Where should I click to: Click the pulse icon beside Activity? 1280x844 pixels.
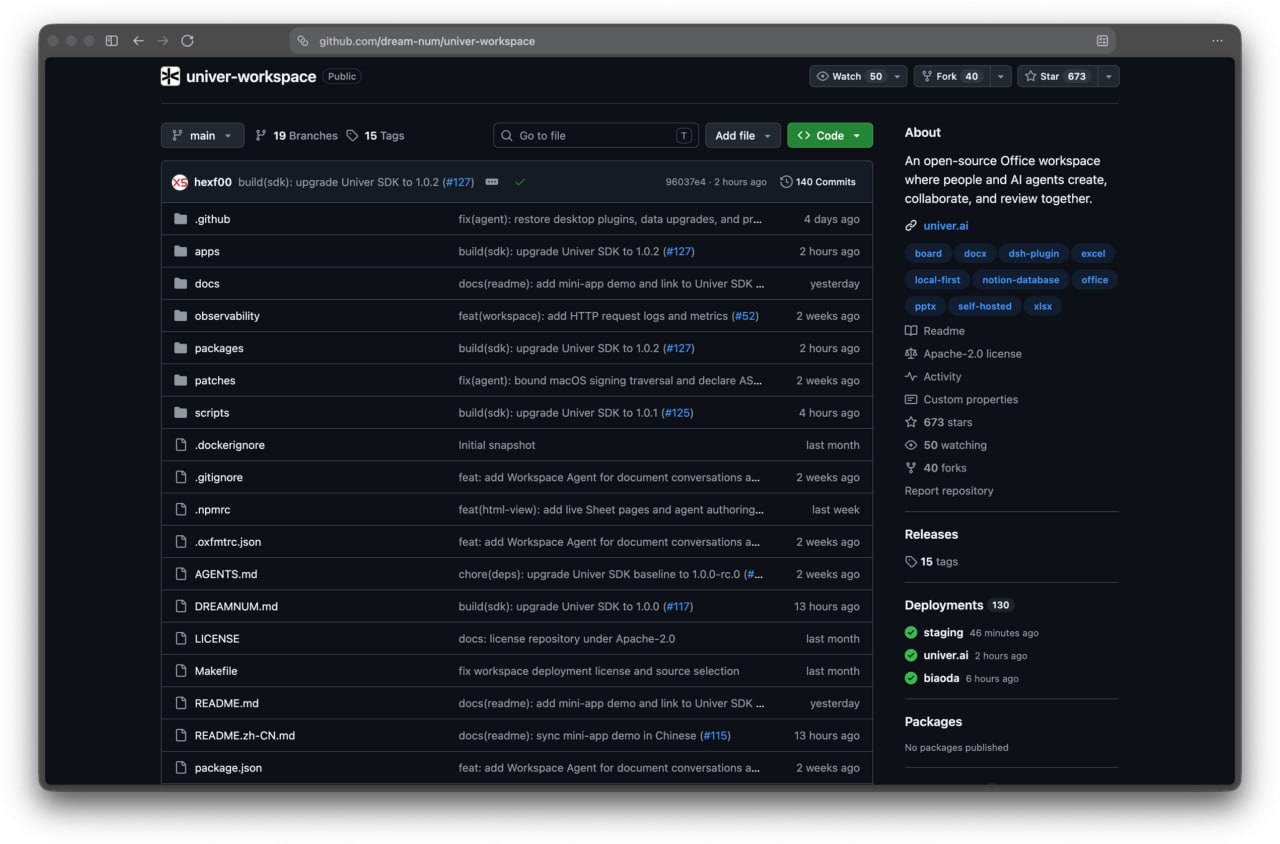pos(911,377)
